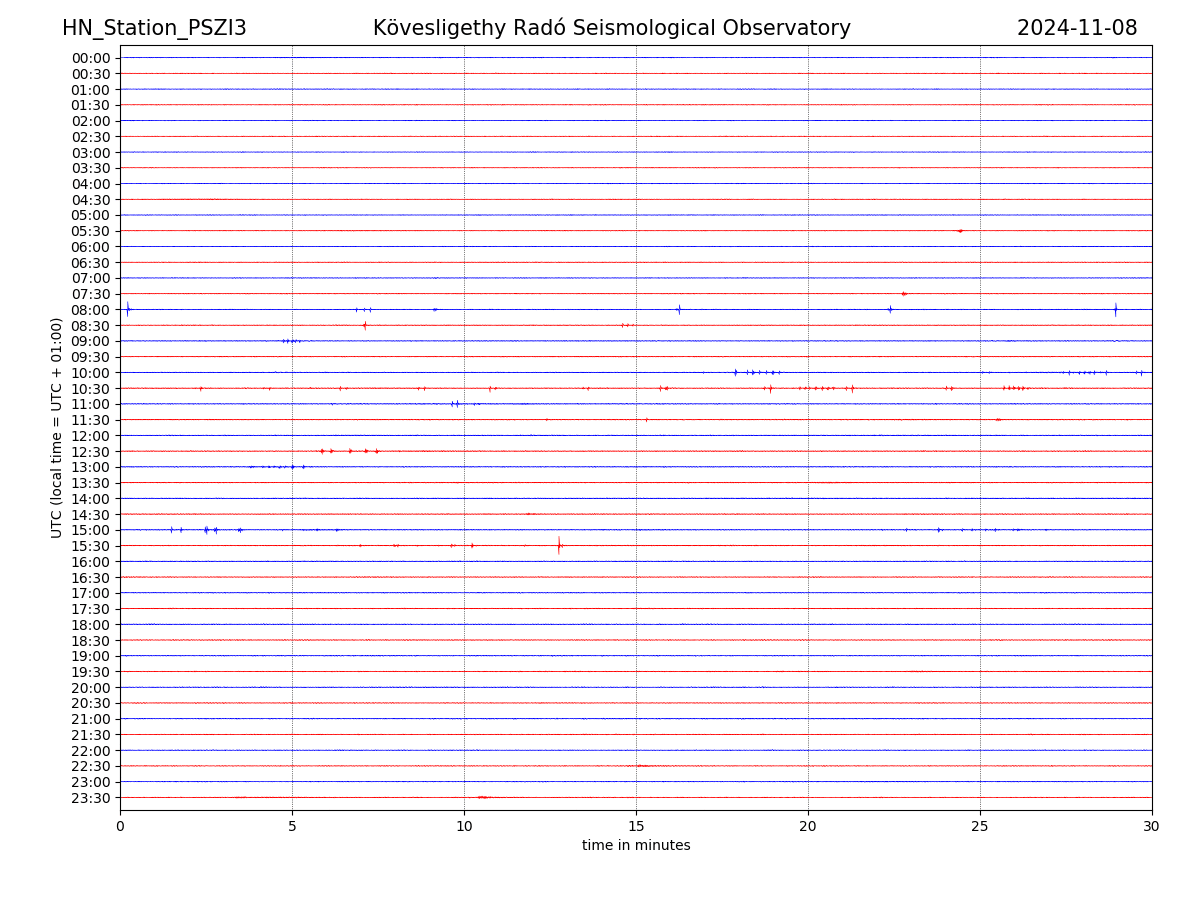Click the blue spike pair on the 11:00 trace

click(x=455, y=404)
